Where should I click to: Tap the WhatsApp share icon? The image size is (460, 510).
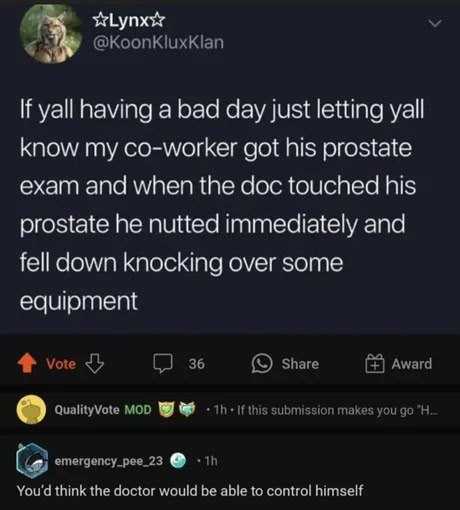tap(262, 363)
